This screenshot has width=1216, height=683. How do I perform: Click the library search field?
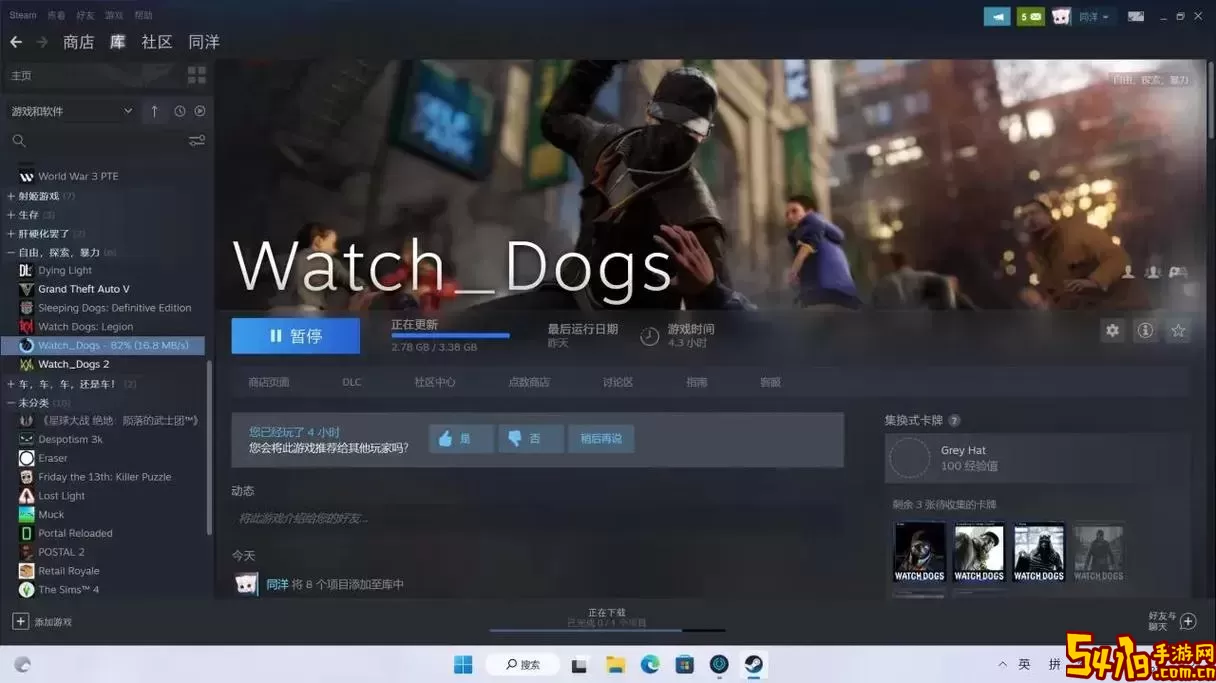click(x=97, y=141)
